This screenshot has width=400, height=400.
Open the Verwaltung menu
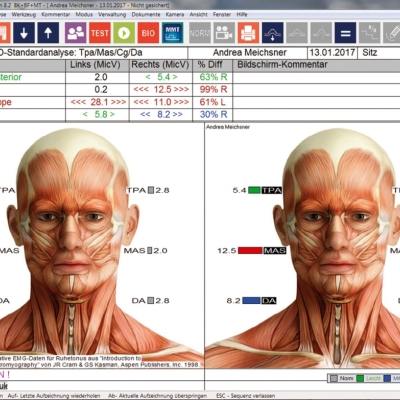[112, 14]
